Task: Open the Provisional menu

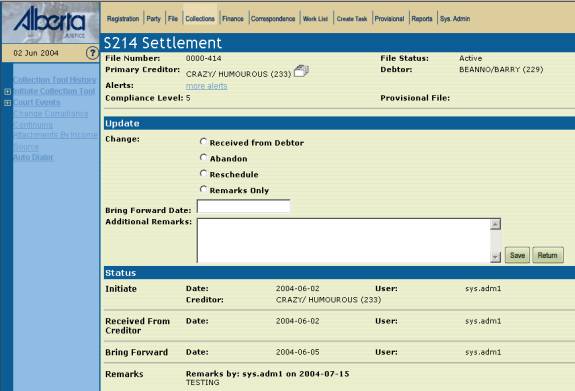Action: (x=389, y=19)
